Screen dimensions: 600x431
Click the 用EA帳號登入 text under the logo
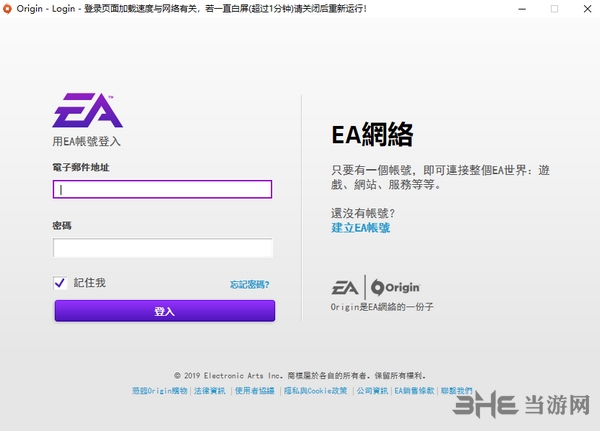(x=86, y=142)
